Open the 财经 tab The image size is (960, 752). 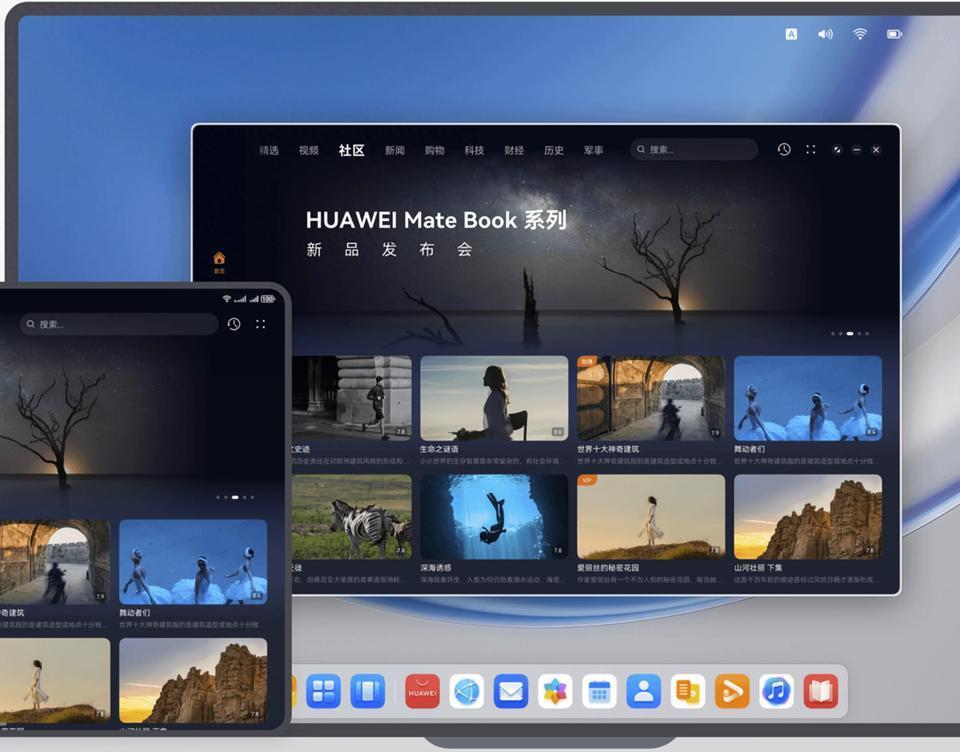point(514,150)
